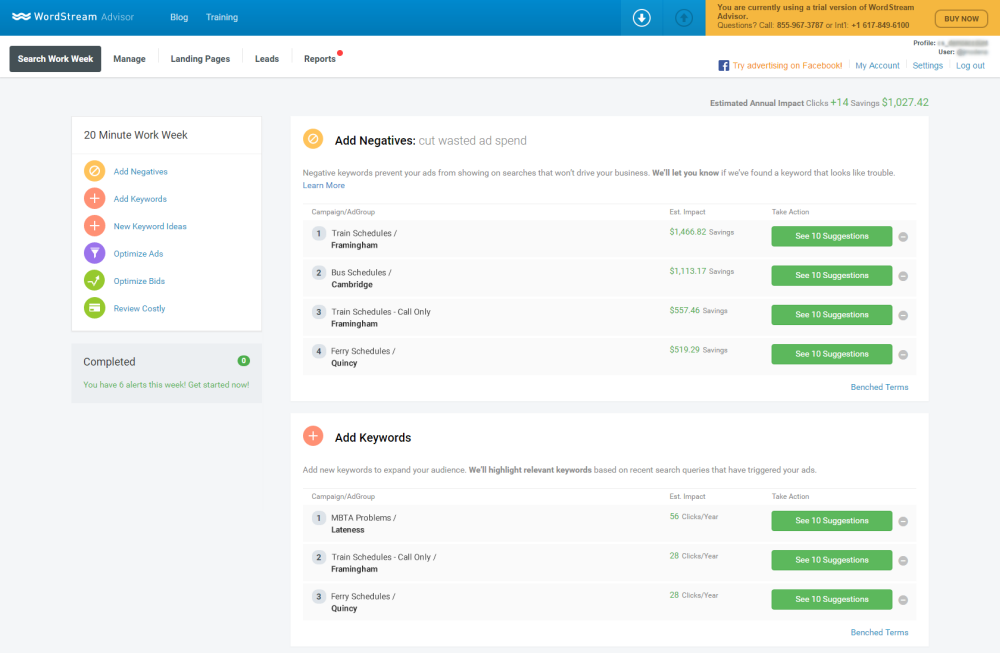1000x653 pixels.
Task: Click the BUY NOW button
Action: [961, 18]
